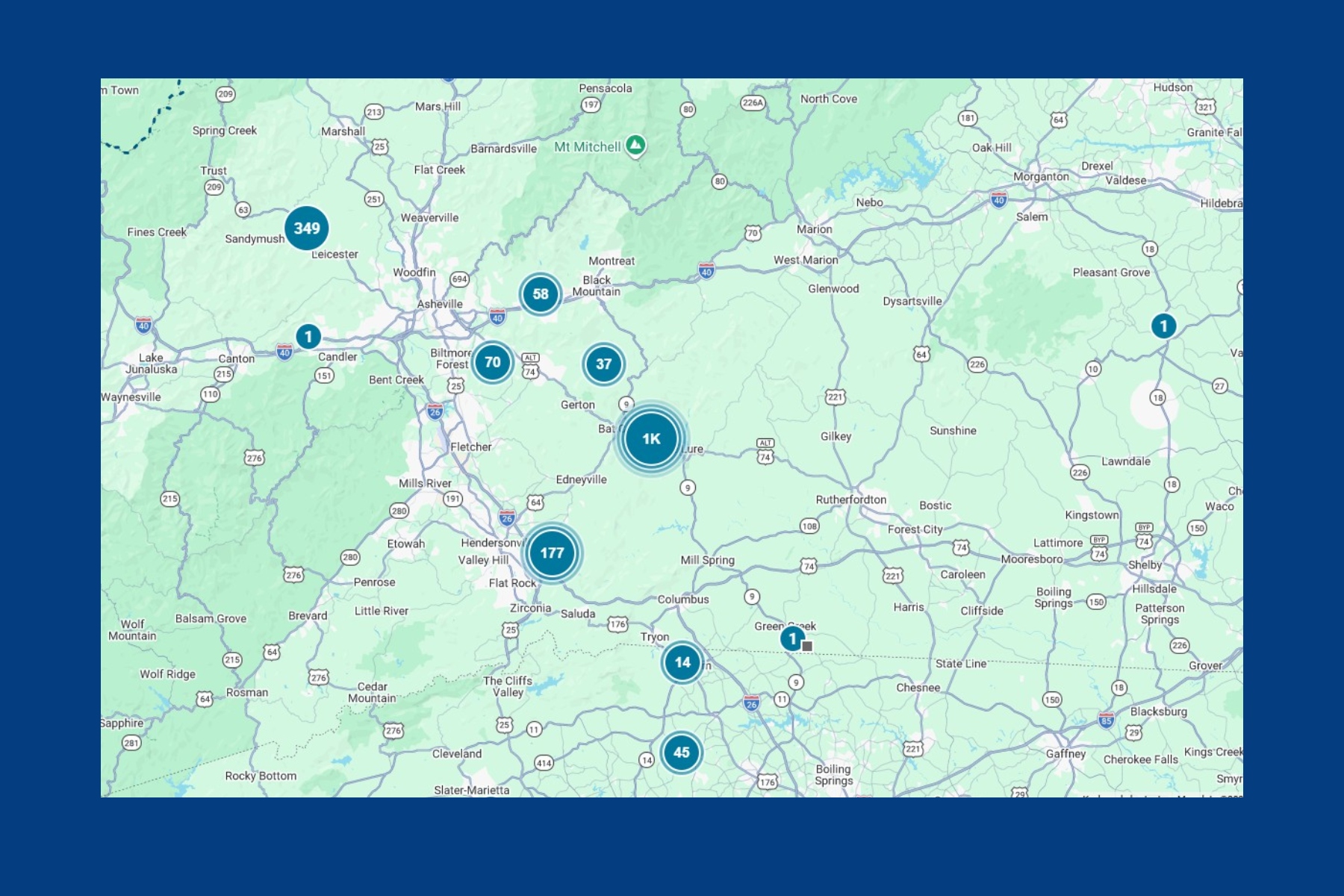Select the 70 cluster by Biltmore Forest
The height and width of the screenshot is (896, 1344).
[493, 363]
